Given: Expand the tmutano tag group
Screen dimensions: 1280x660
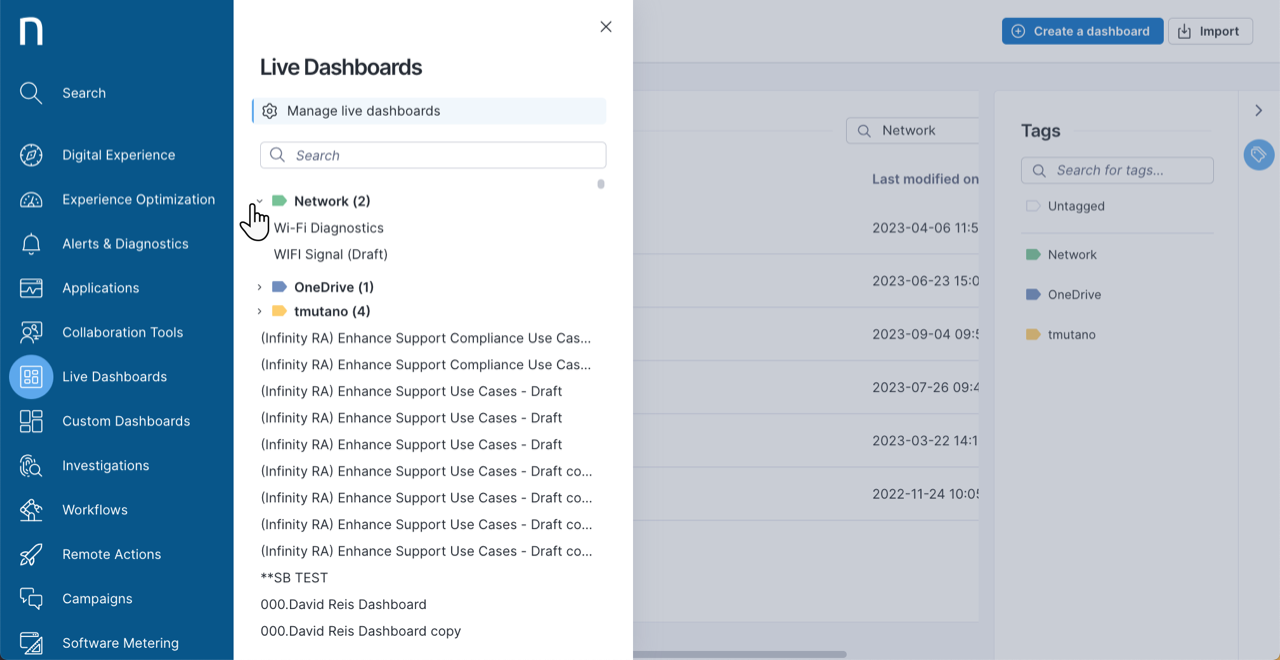Looking at the screenshot, I should 260,311.
